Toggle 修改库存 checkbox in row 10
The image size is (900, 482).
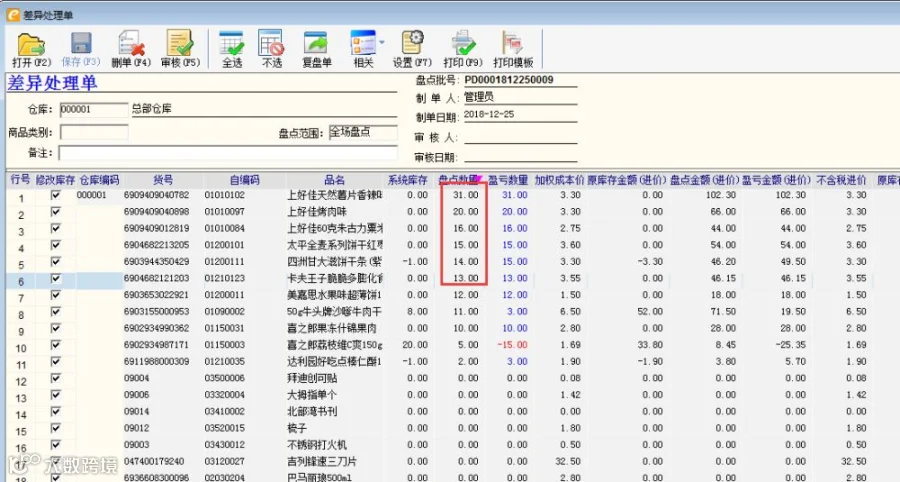tap(55, 345)
